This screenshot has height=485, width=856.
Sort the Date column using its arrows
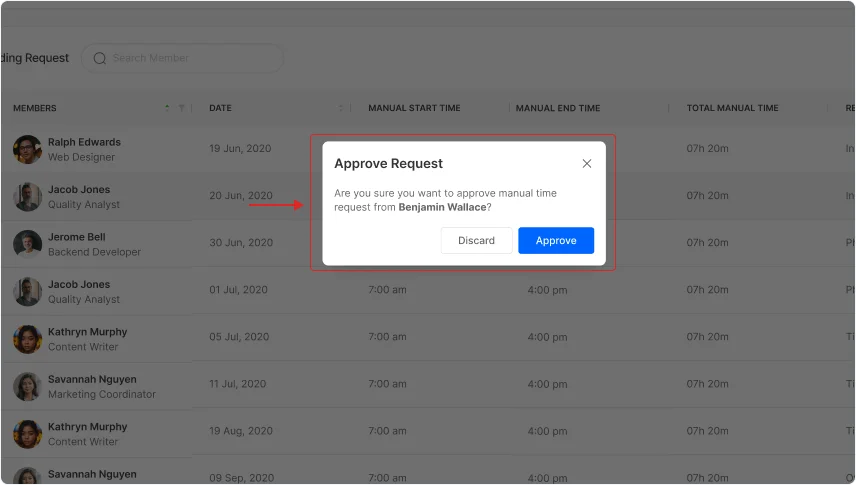[341, 108]
